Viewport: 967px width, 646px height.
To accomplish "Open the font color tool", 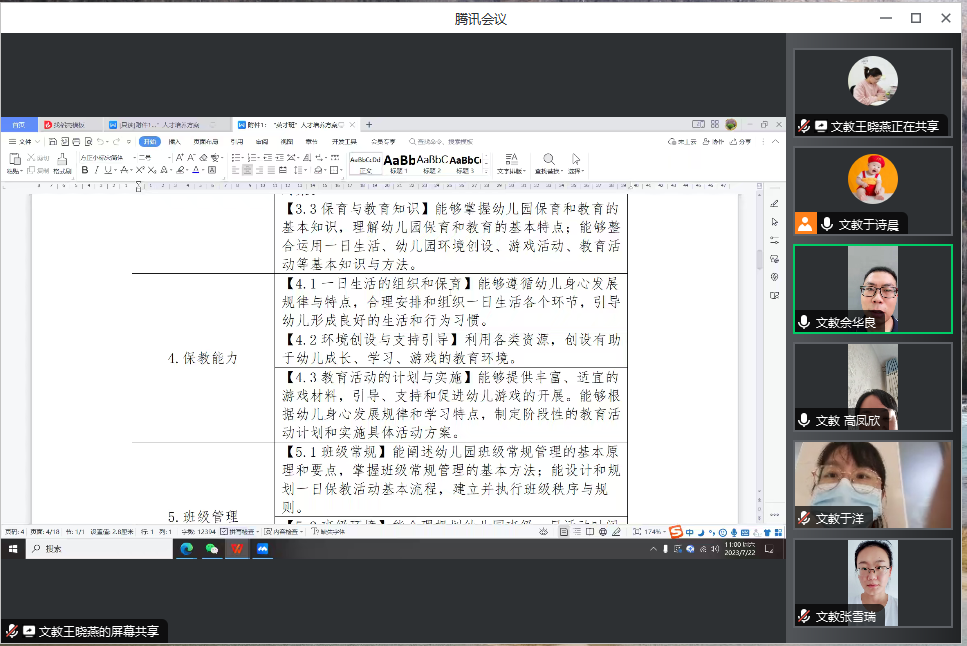I will (x=195, y=168).
